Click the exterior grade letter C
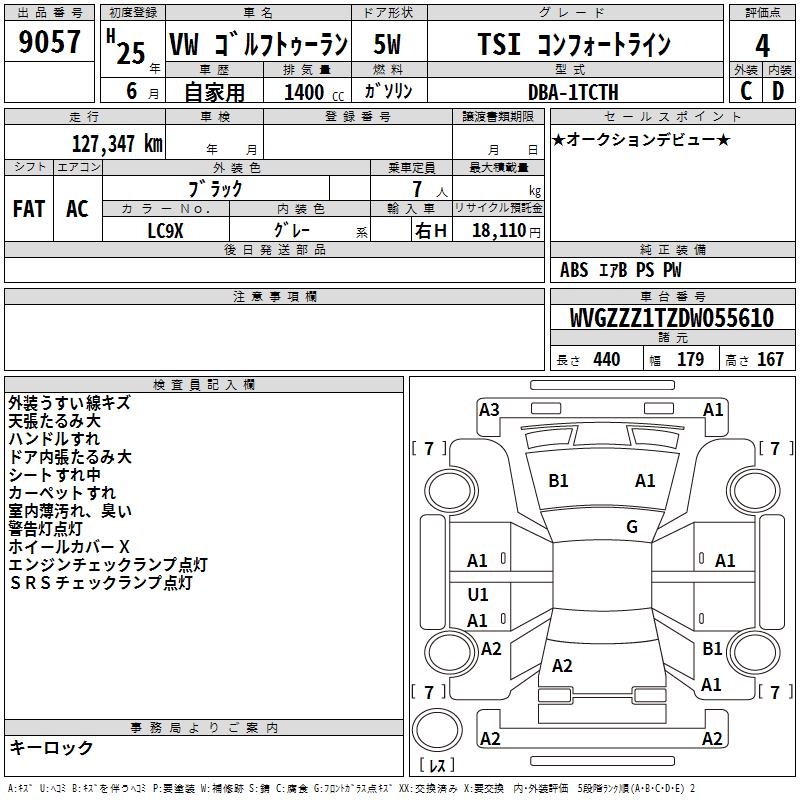Viewport: 800px width, 800px height. pos(745,91)
